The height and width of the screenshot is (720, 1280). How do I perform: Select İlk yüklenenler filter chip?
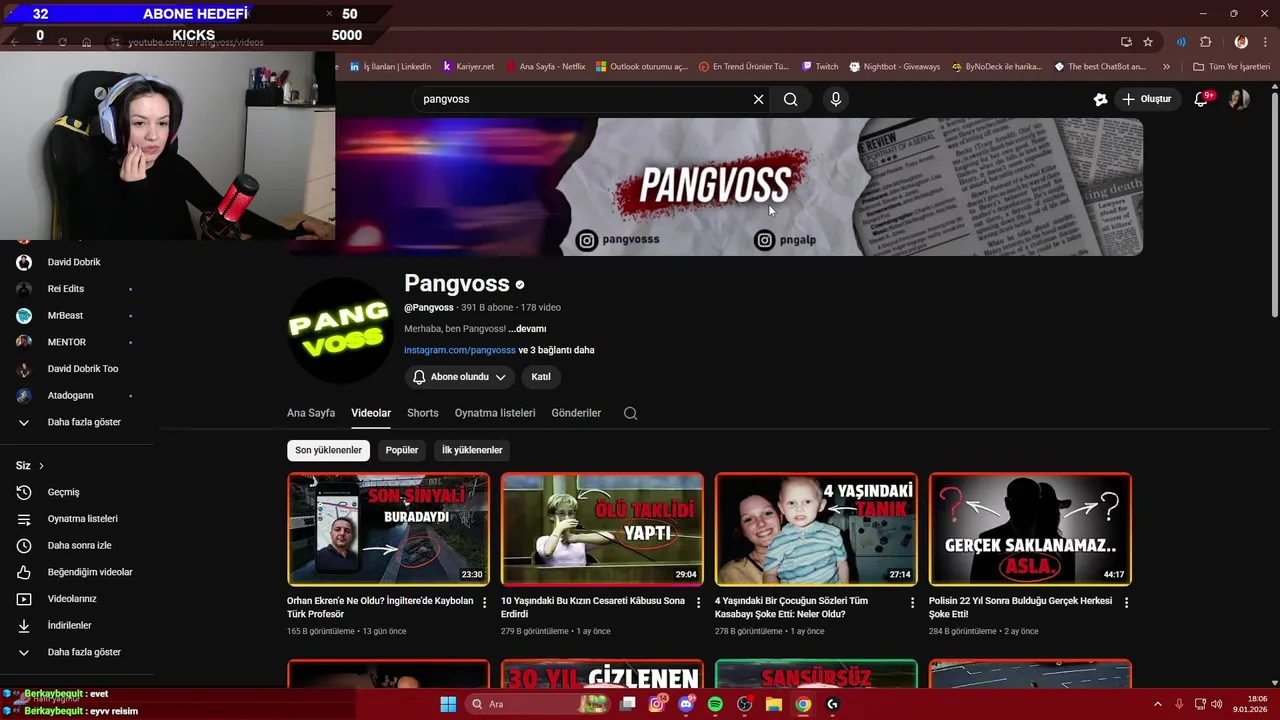point(472,450)
